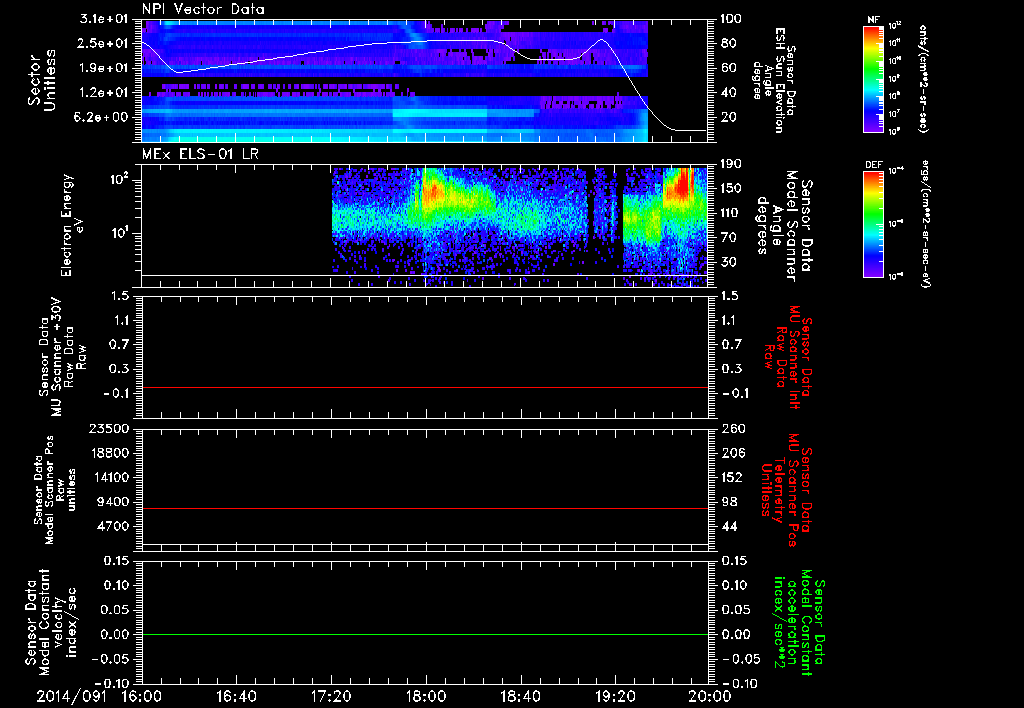Click the 18:40 time tick label

tap(520, 696)
